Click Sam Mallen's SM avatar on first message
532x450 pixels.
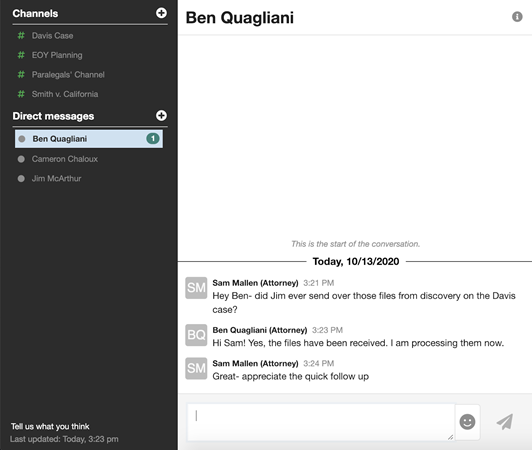pos(196,288)
